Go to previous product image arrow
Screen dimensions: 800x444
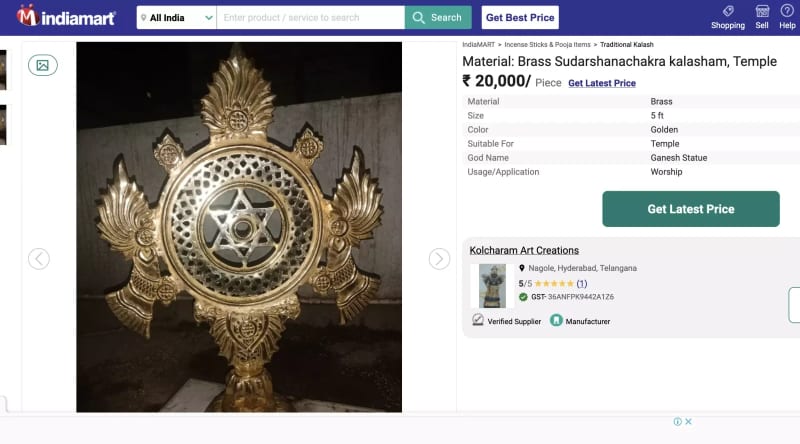pyautogui.click(x=39, y=259)
